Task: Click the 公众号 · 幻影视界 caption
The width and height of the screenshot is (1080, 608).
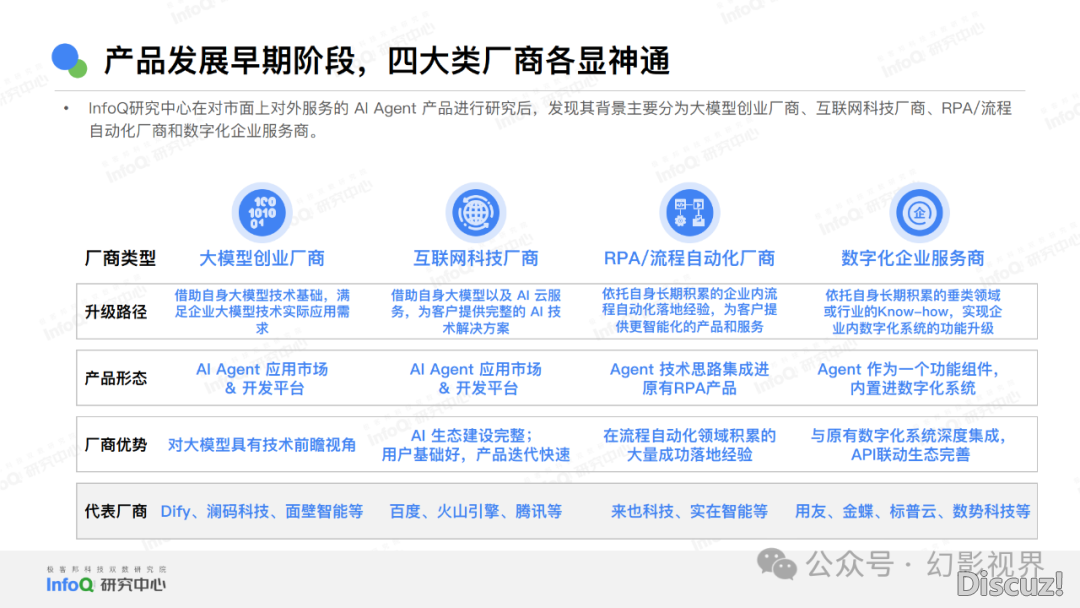Action: tap(925, 565)
